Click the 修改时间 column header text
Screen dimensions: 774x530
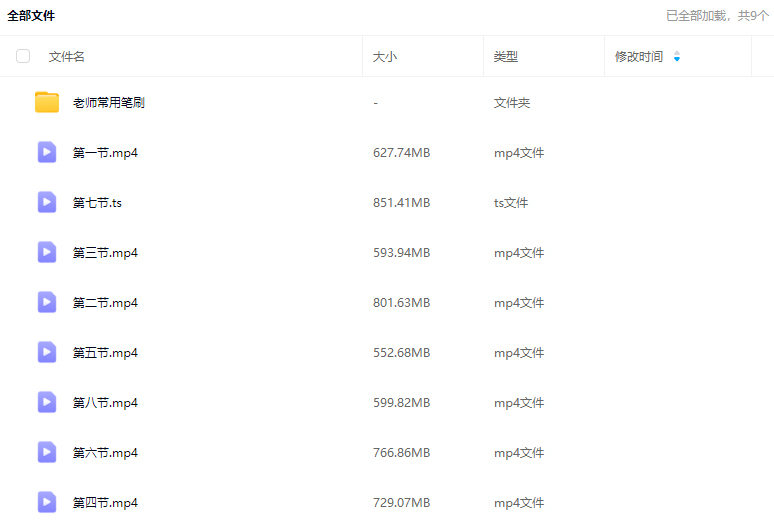pyautogui.click(x=639, y=57)
